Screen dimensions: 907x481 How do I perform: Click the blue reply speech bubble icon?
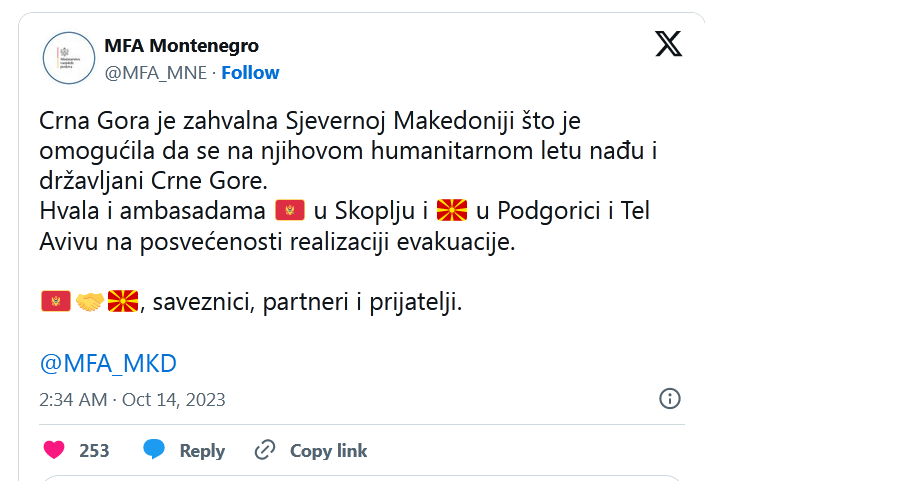pos(154,450)
